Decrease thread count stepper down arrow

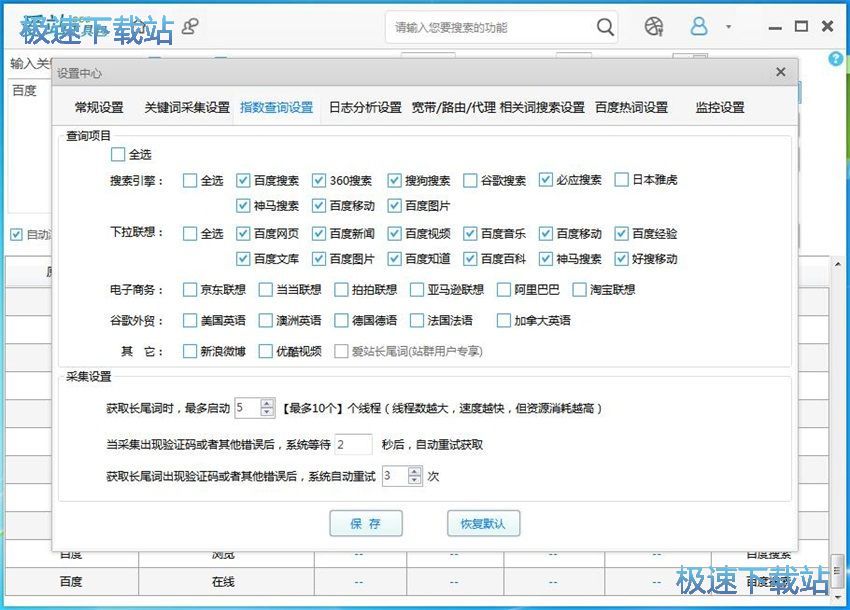(x=267, y=412)
